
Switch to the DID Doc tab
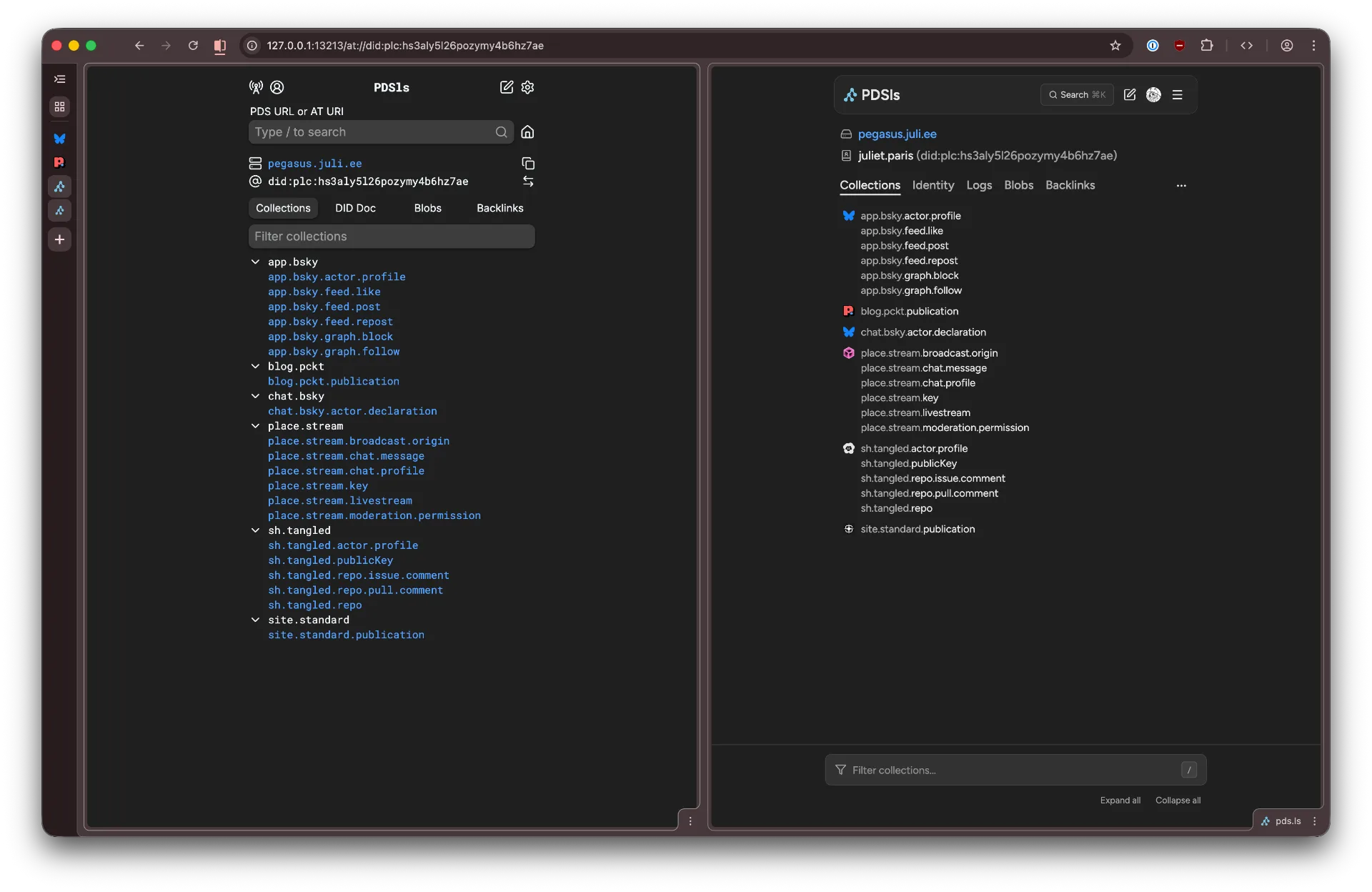pos(356,208)
